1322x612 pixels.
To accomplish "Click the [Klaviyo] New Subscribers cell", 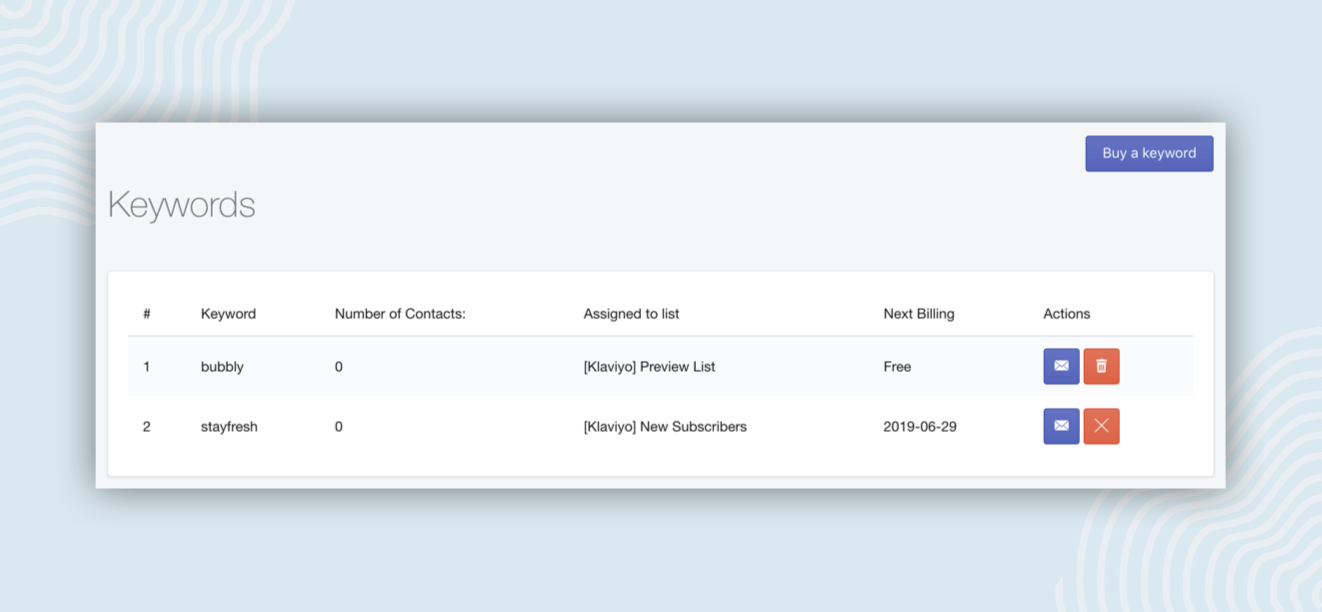I will 665,427.
